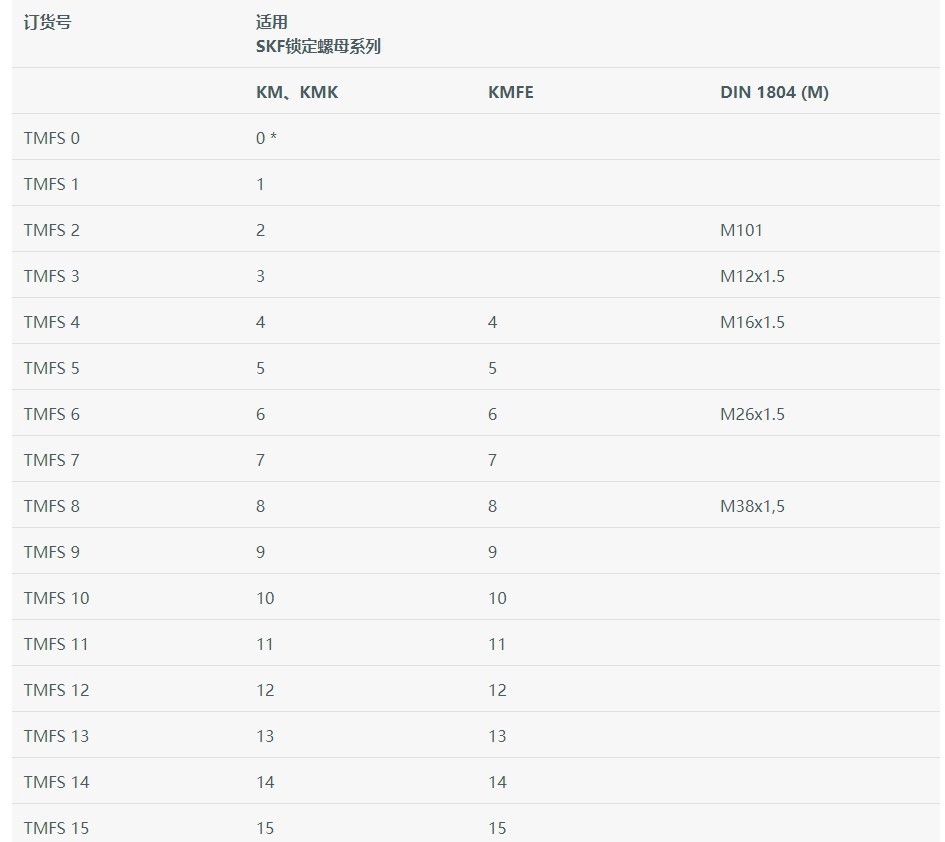This screenshot has width=945, height=842.
Task: Click the SKF锁定螺母系列 header text
Action: pos(318,46)
